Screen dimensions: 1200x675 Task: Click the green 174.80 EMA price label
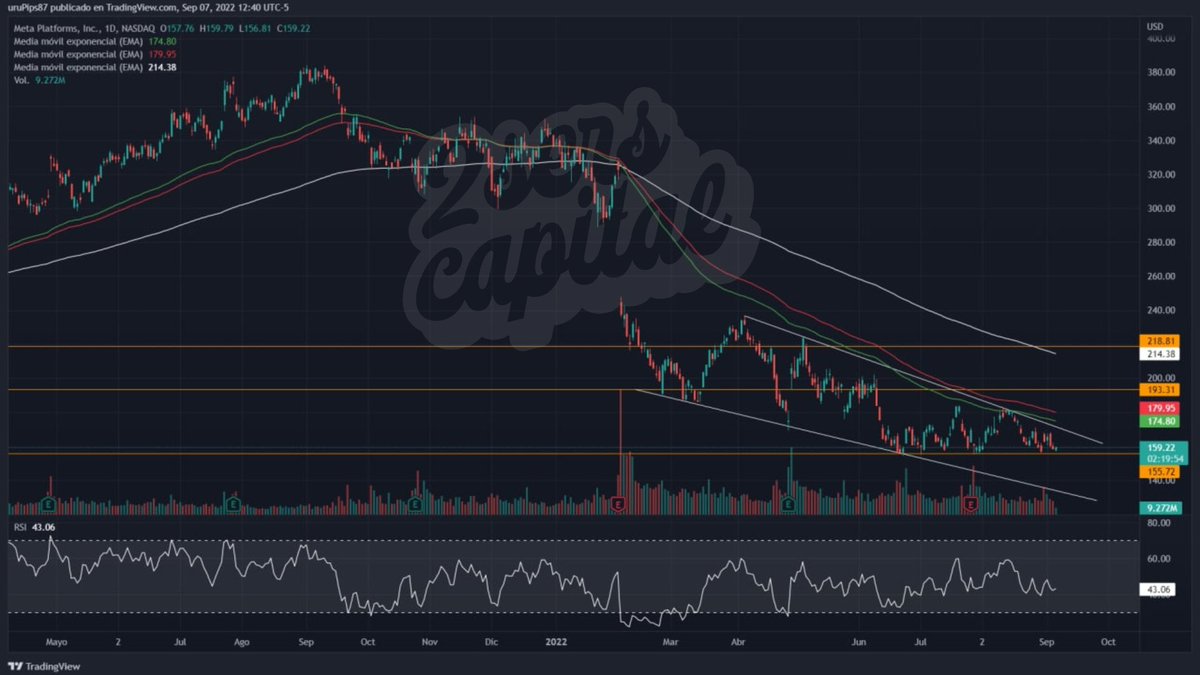click(x=1160, y=423)
